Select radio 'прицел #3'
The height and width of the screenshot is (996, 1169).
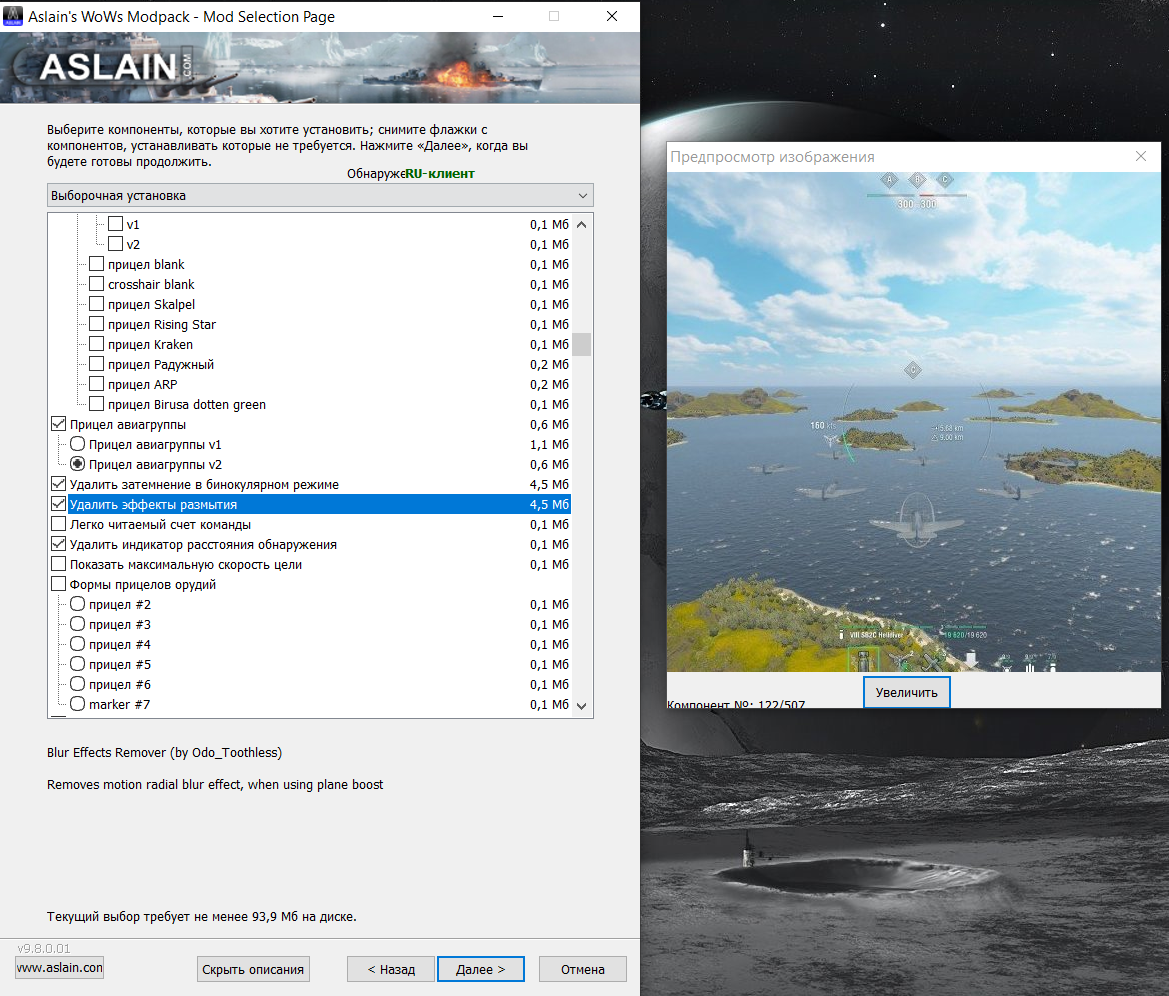tap(78, 624)
